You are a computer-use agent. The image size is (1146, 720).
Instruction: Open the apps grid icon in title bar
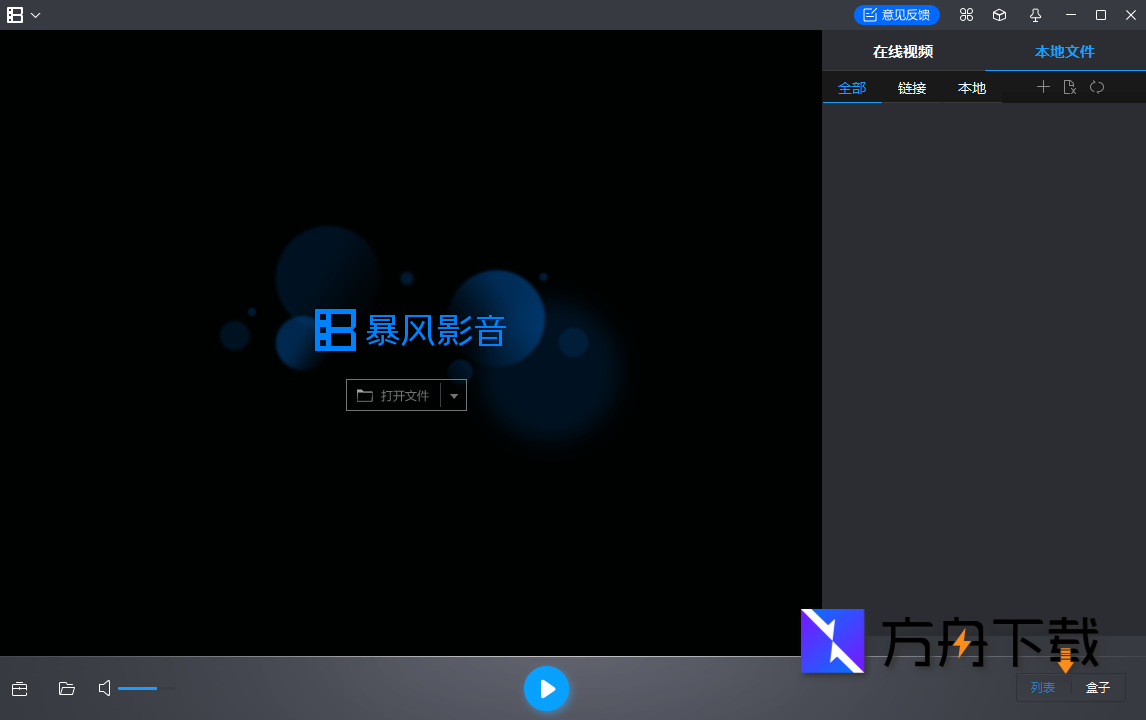[966, 15]
